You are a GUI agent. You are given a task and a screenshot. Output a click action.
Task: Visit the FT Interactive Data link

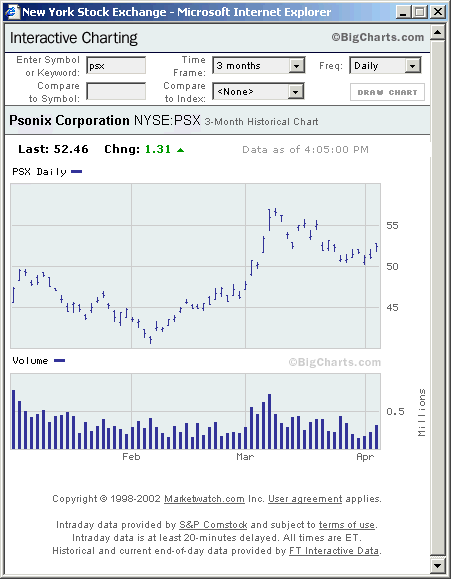click(x=334, y=551)
